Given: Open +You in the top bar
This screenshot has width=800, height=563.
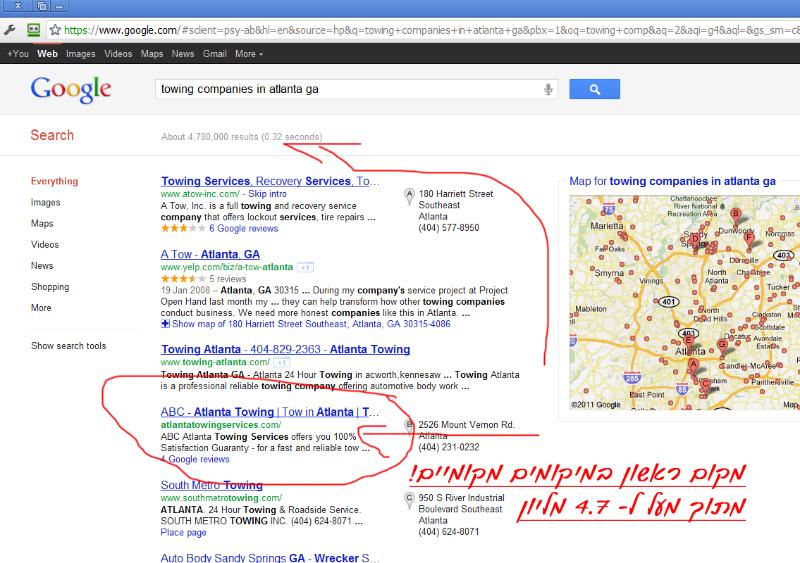Looking at the screenshot, I should (x=18, y=54).
